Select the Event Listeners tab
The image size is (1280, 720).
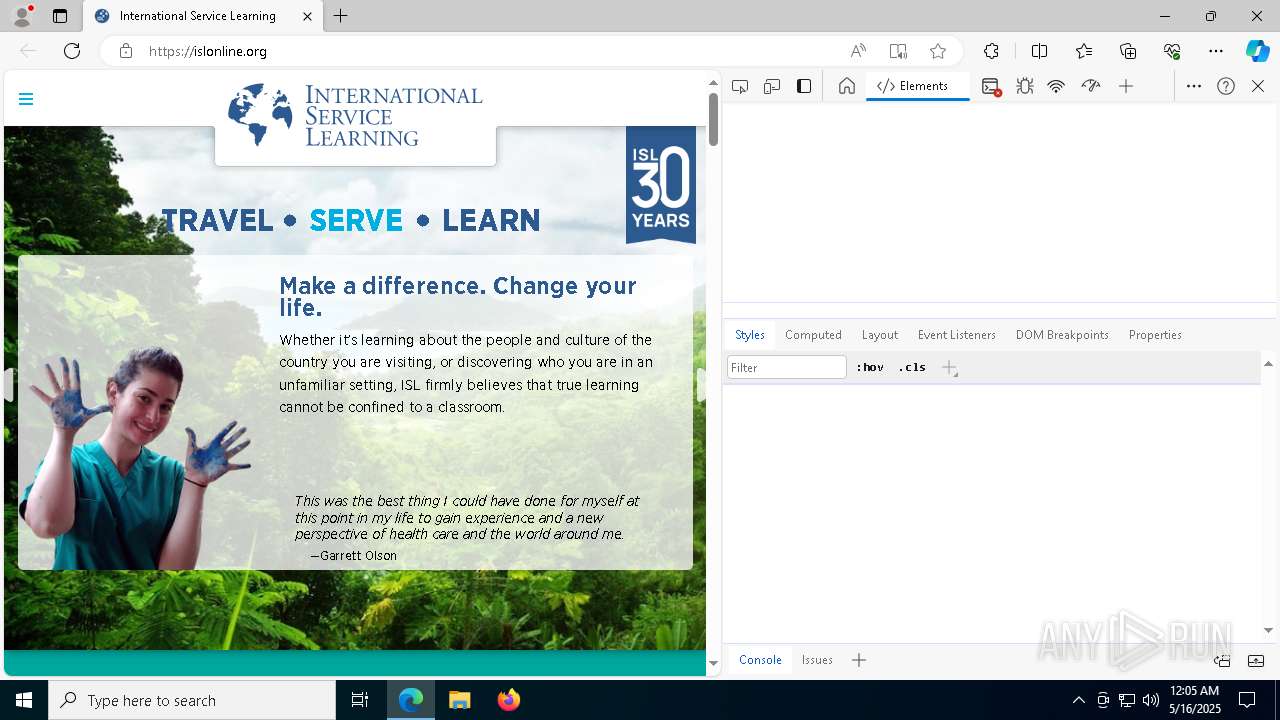click(x=957, y=335)
